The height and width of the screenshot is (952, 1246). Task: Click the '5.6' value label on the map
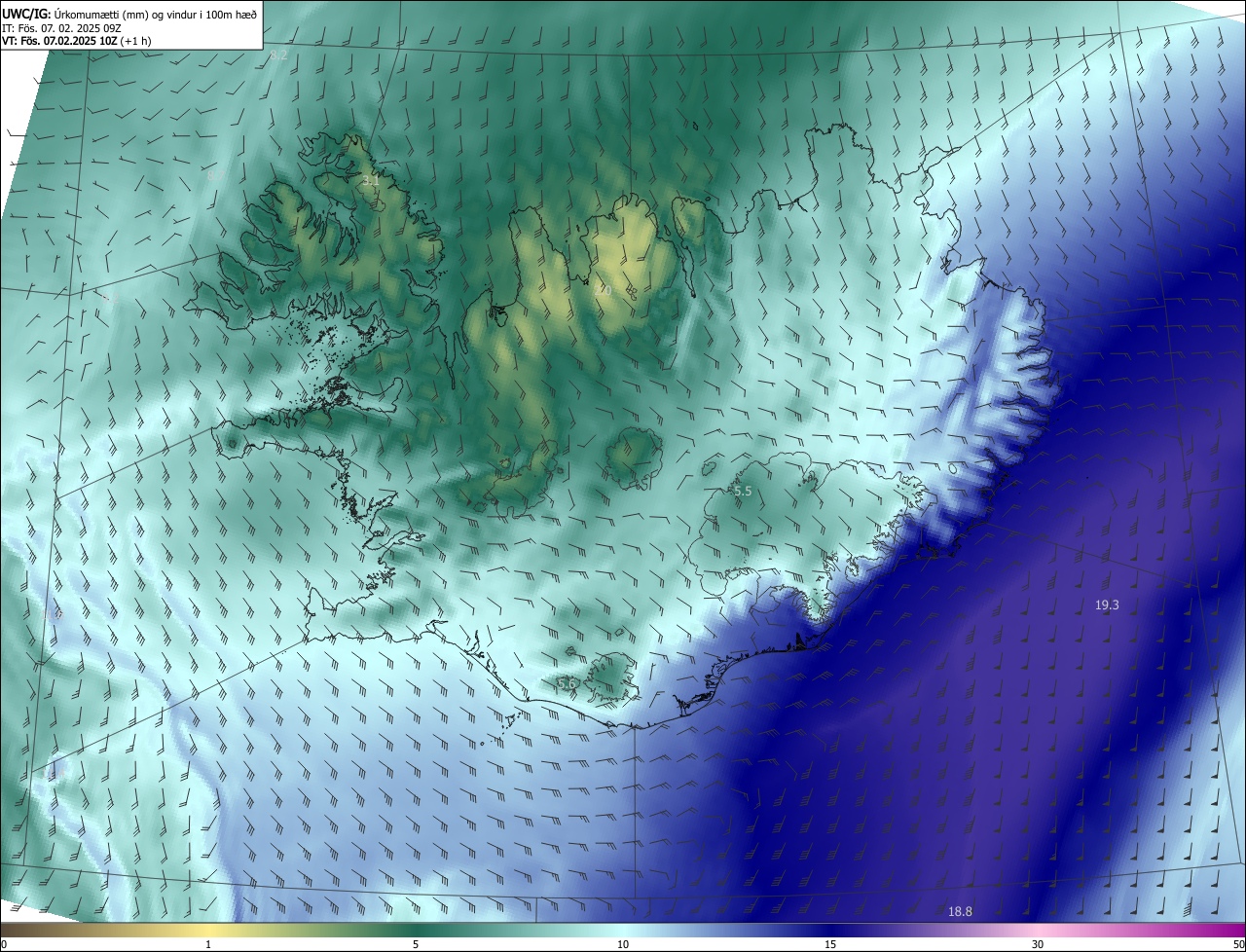(567, 684)
